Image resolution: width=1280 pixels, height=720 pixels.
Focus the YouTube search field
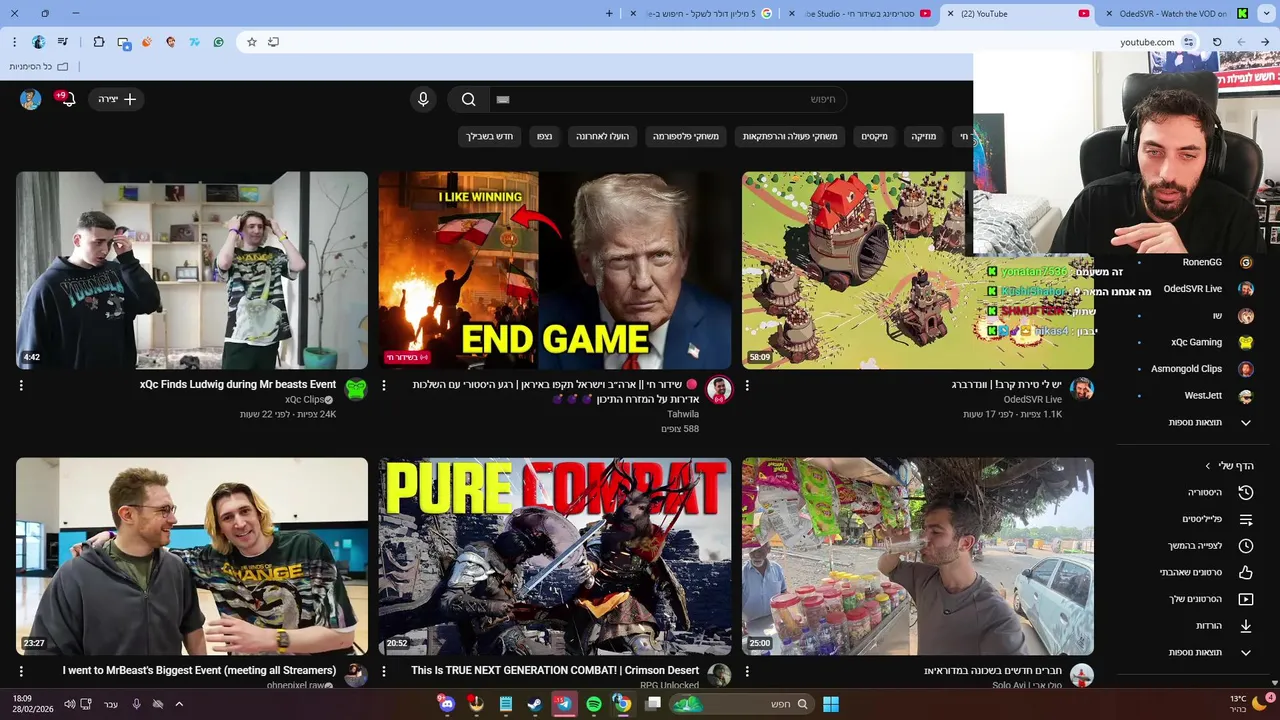coord(667,99)
